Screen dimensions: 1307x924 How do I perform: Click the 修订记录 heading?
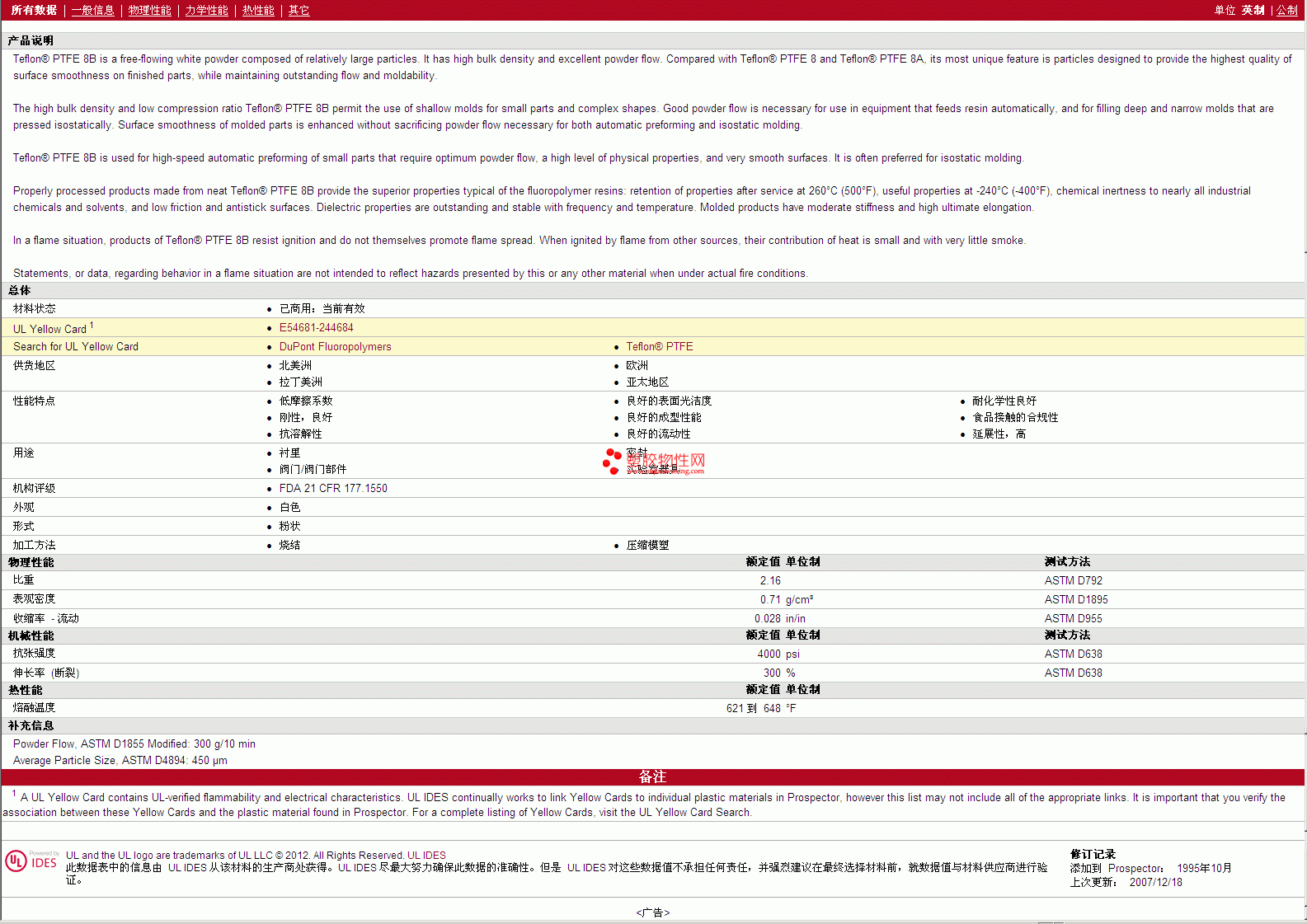pos(1093,854)
